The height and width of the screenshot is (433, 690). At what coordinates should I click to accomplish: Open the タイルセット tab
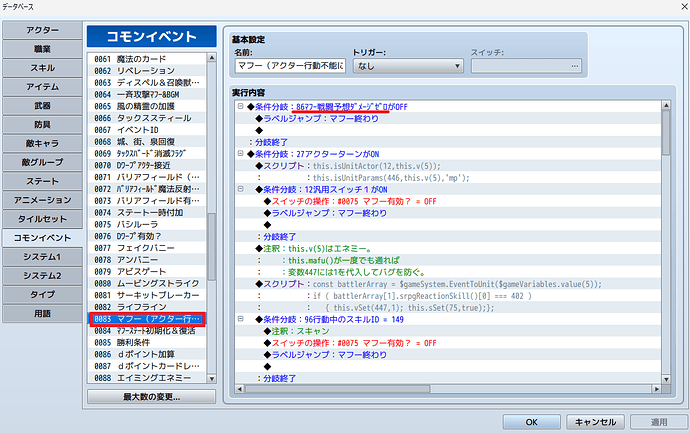42,219
